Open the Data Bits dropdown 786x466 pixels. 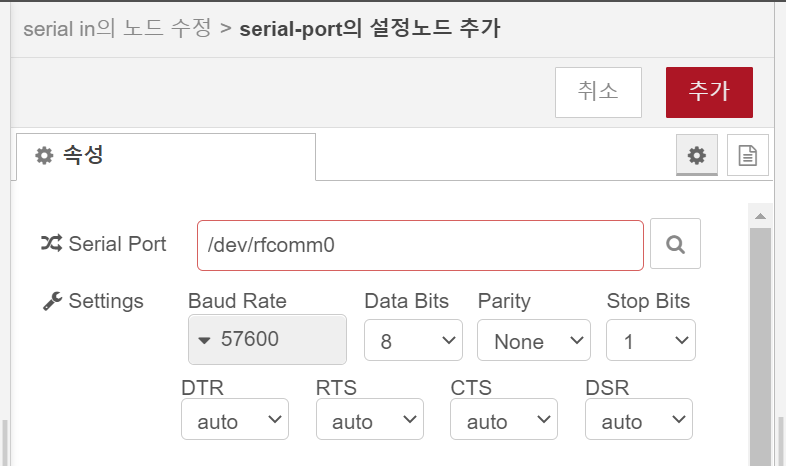[x=413, y=340]
